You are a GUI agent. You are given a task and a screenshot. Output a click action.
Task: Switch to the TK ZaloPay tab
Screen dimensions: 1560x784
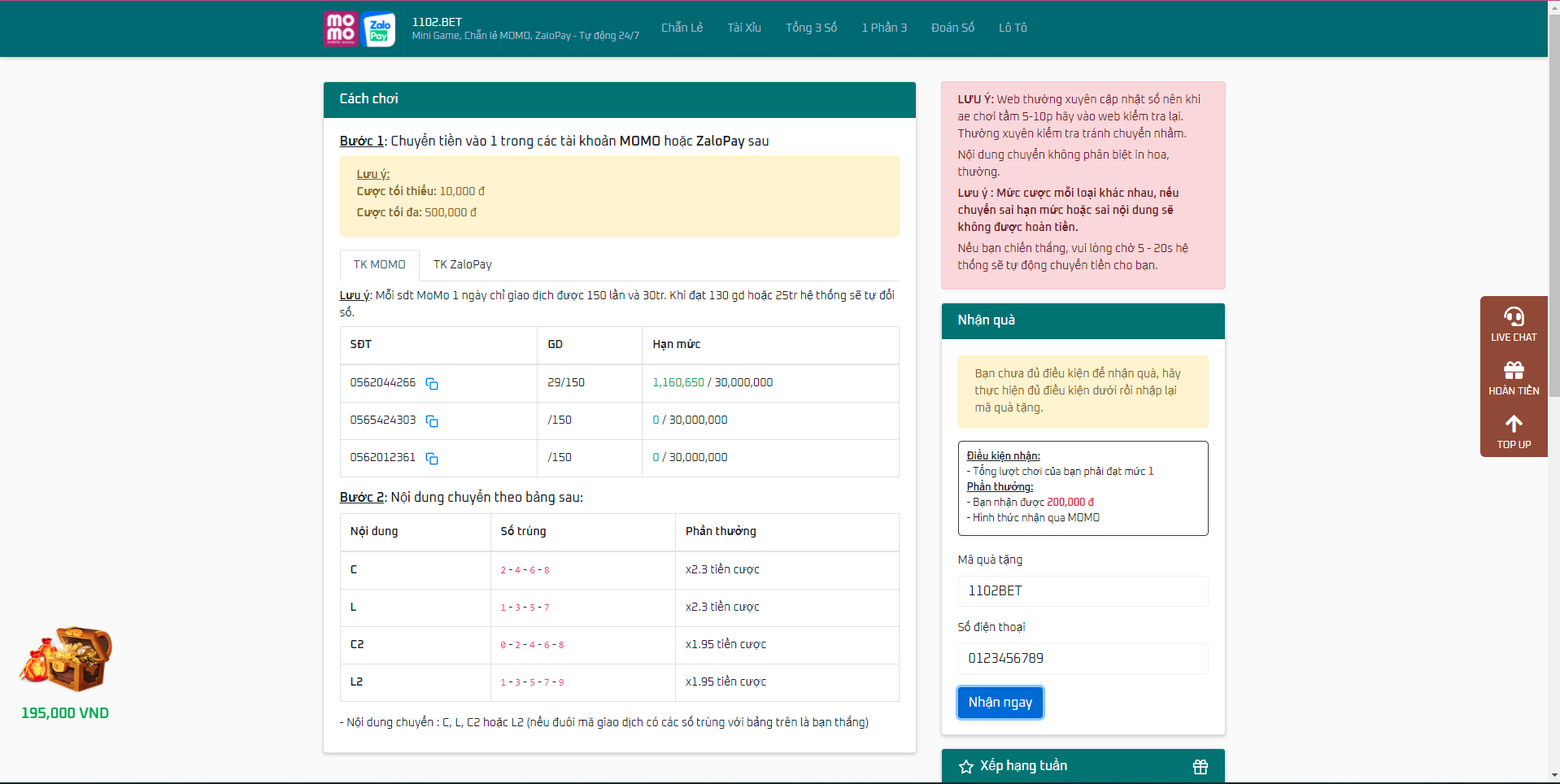pos(462,265)
